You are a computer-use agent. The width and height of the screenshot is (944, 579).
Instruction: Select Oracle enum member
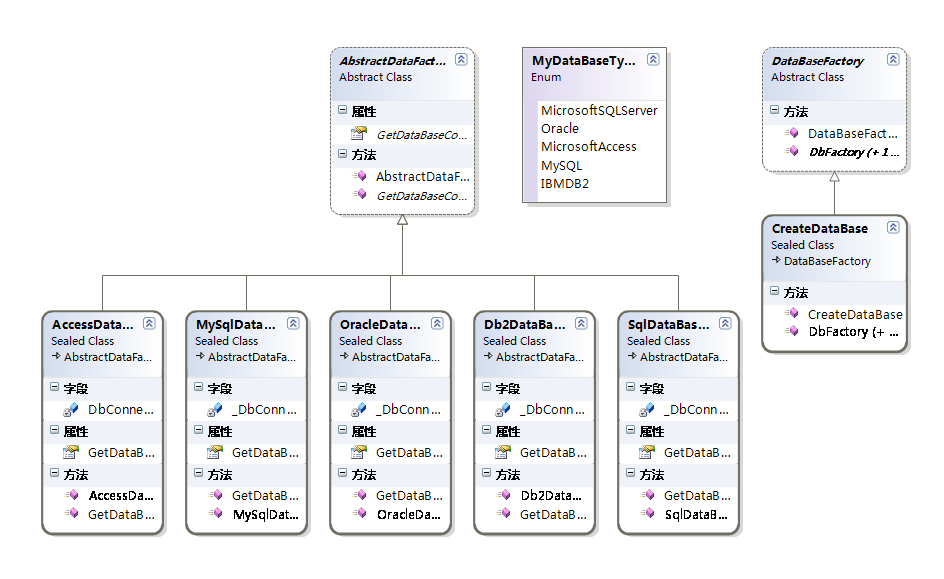tap(560, 129)
